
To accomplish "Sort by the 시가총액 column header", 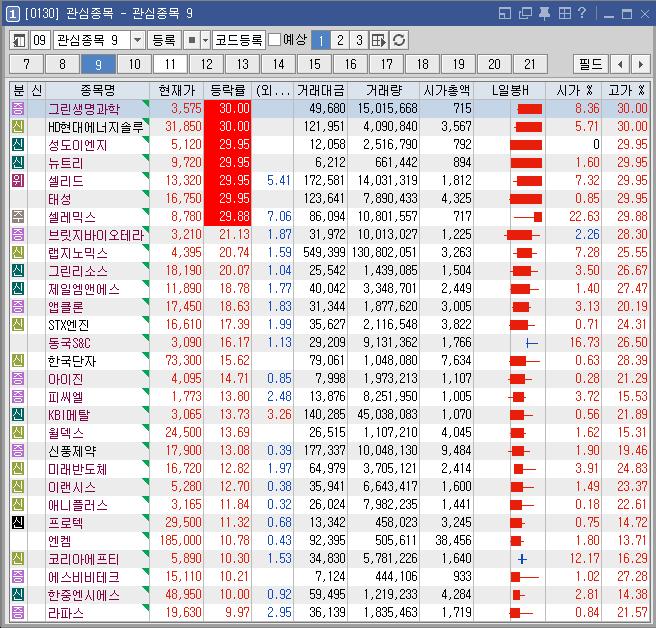I will (446, 90).
